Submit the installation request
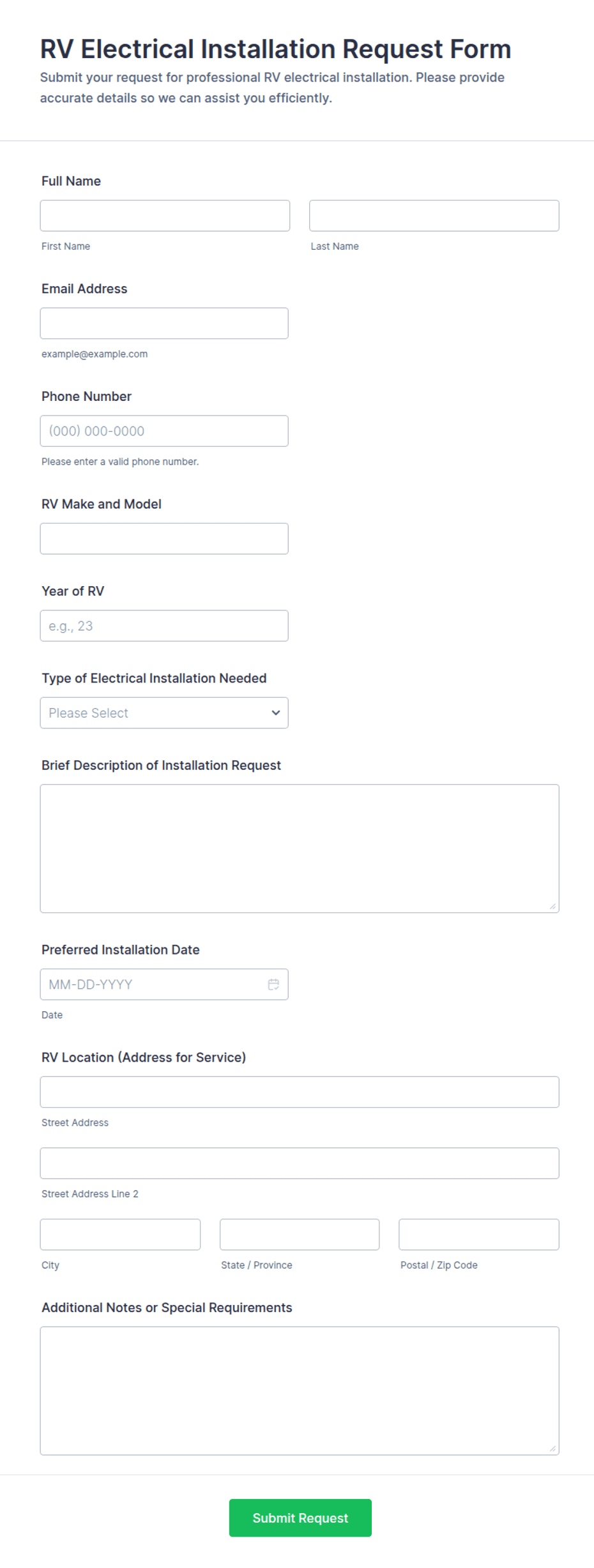The image size is (594, 1568). (300, 1518)
